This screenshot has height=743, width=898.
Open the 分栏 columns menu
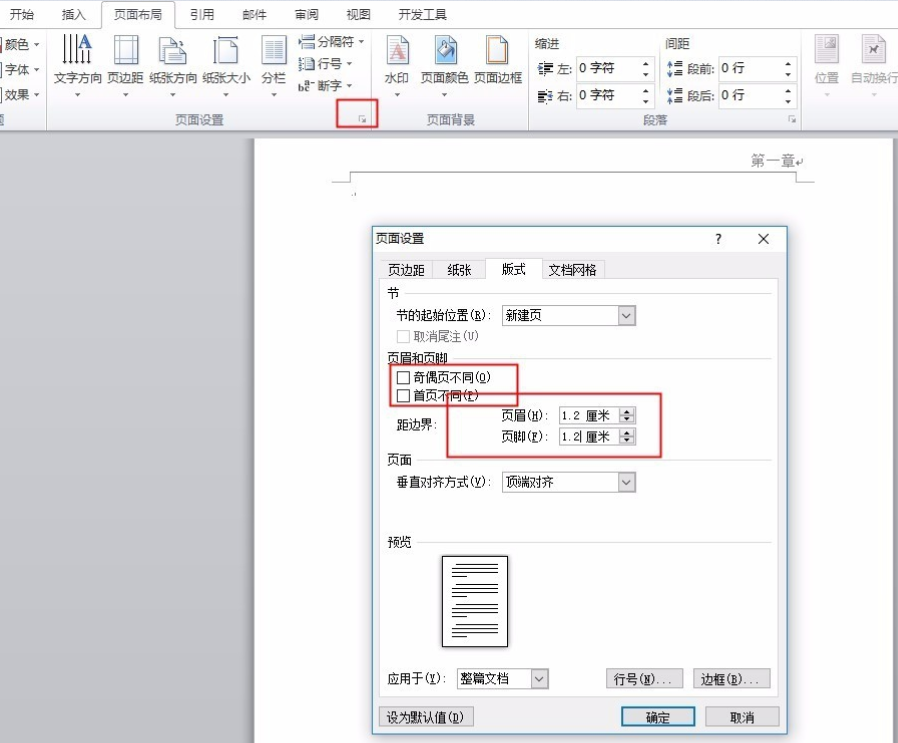[274, 65]
